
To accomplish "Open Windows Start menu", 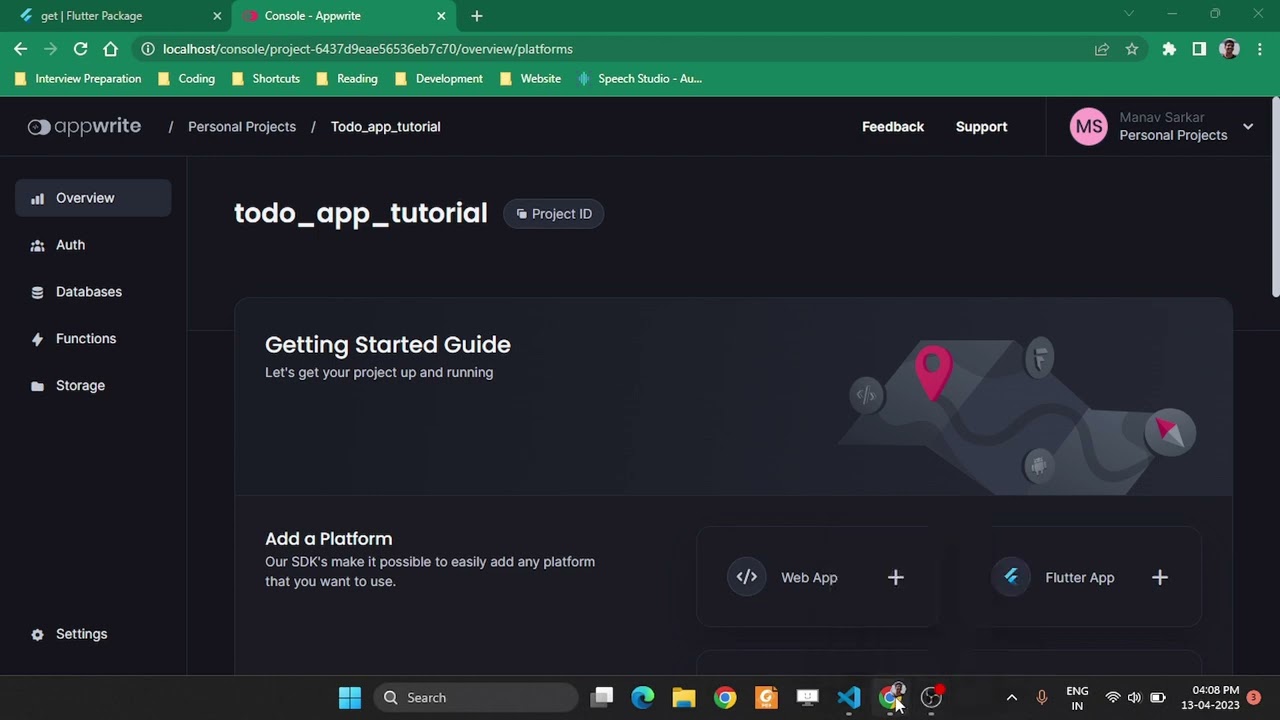I will click(350, 698).
